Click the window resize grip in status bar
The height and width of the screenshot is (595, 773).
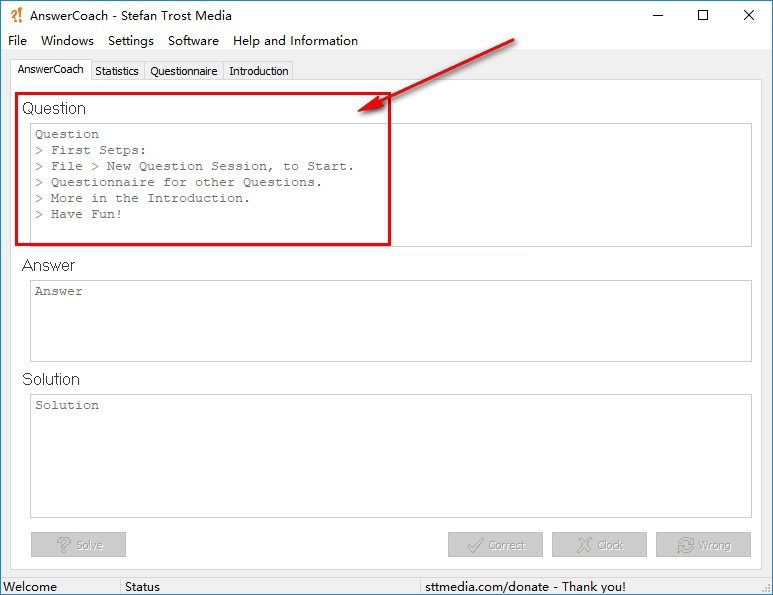766,588
